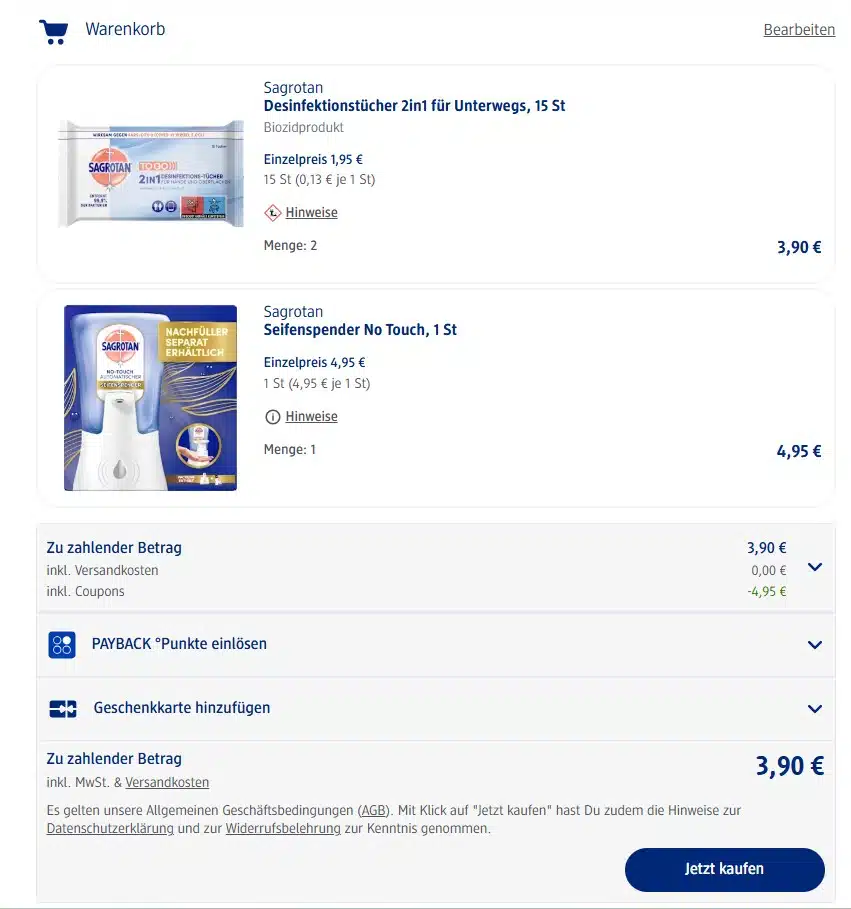Open the Versandkosten link under total amount

(167, 782)
